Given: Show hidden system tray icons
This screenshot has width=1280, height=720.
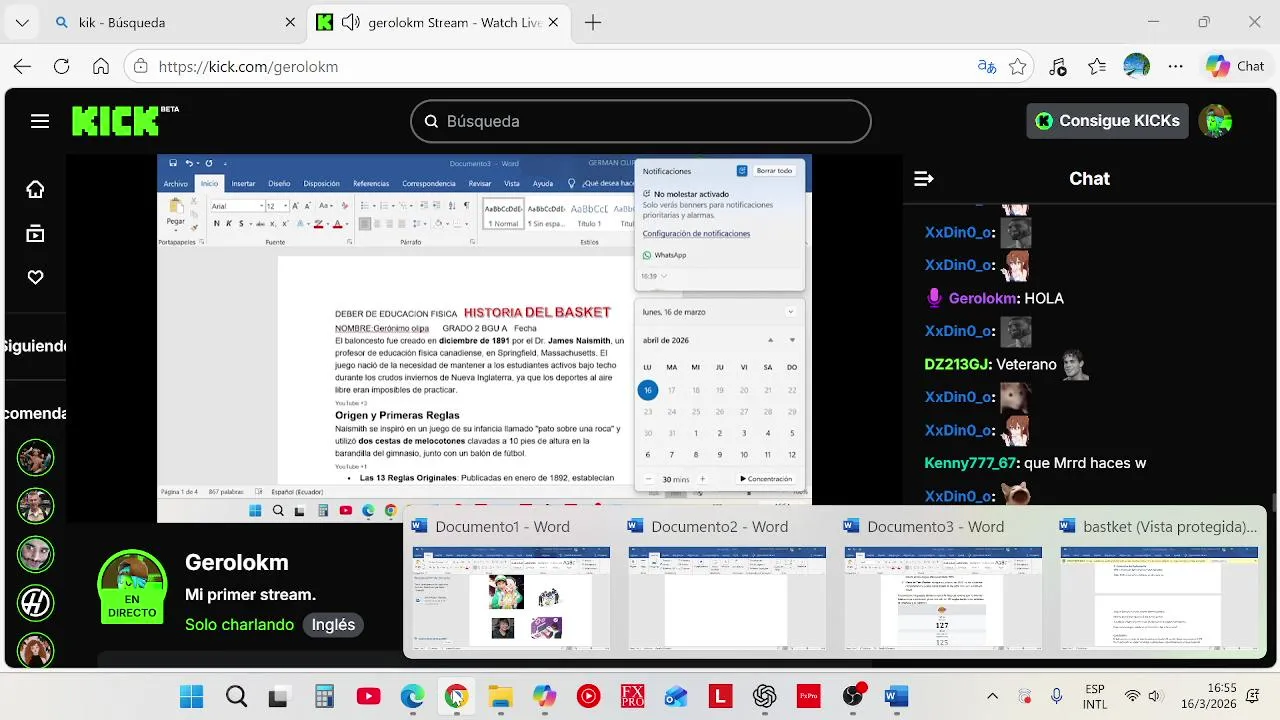Looking at the screenshot, I should pyautogui.click(x=992, y=696).
